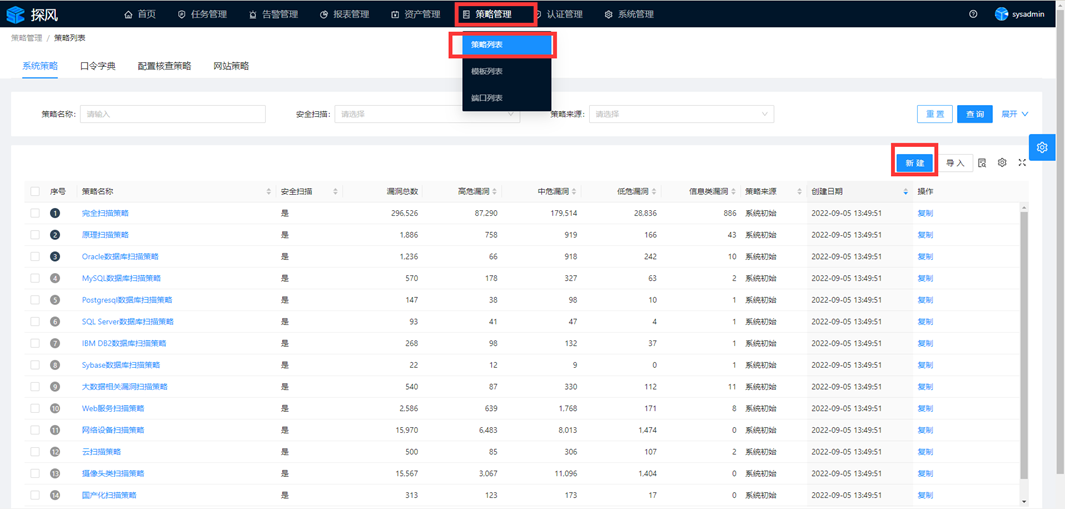Click the chart icon beside 报表管理
The height and width of the screenshot is (509, 1065).
324,14
